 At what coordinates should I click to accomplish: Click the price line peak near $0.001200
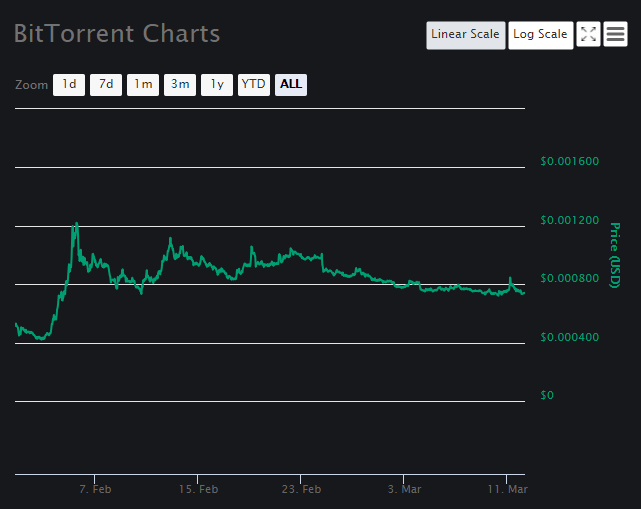click(76, 224)
